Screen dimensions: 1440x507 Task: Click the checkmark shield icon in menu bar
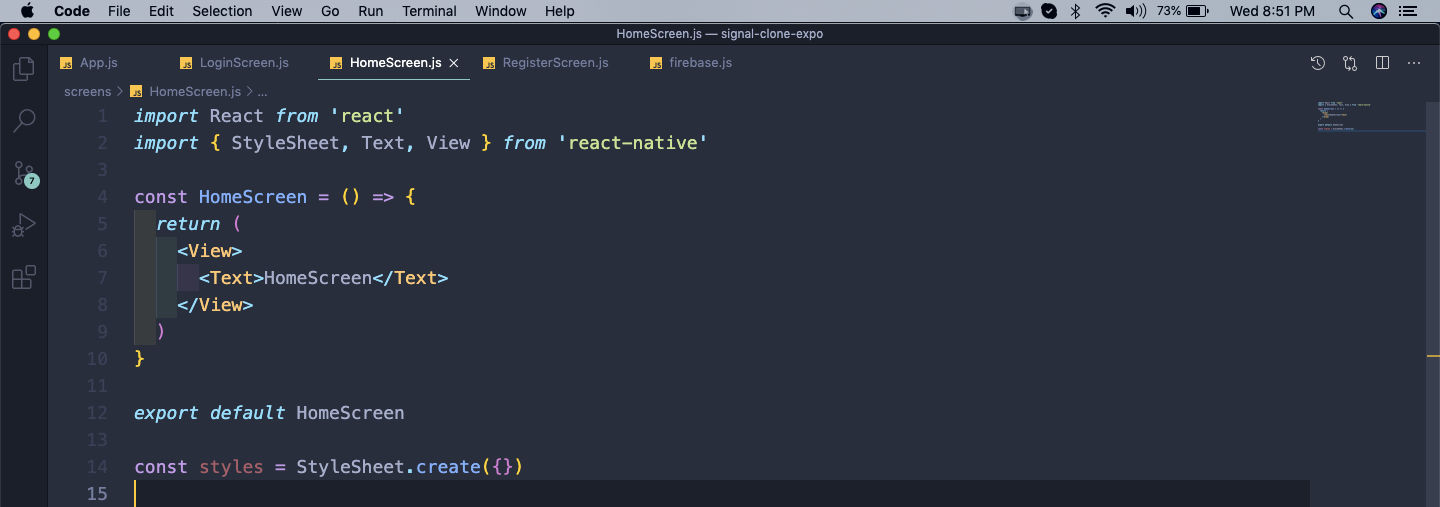(1049, 11)
